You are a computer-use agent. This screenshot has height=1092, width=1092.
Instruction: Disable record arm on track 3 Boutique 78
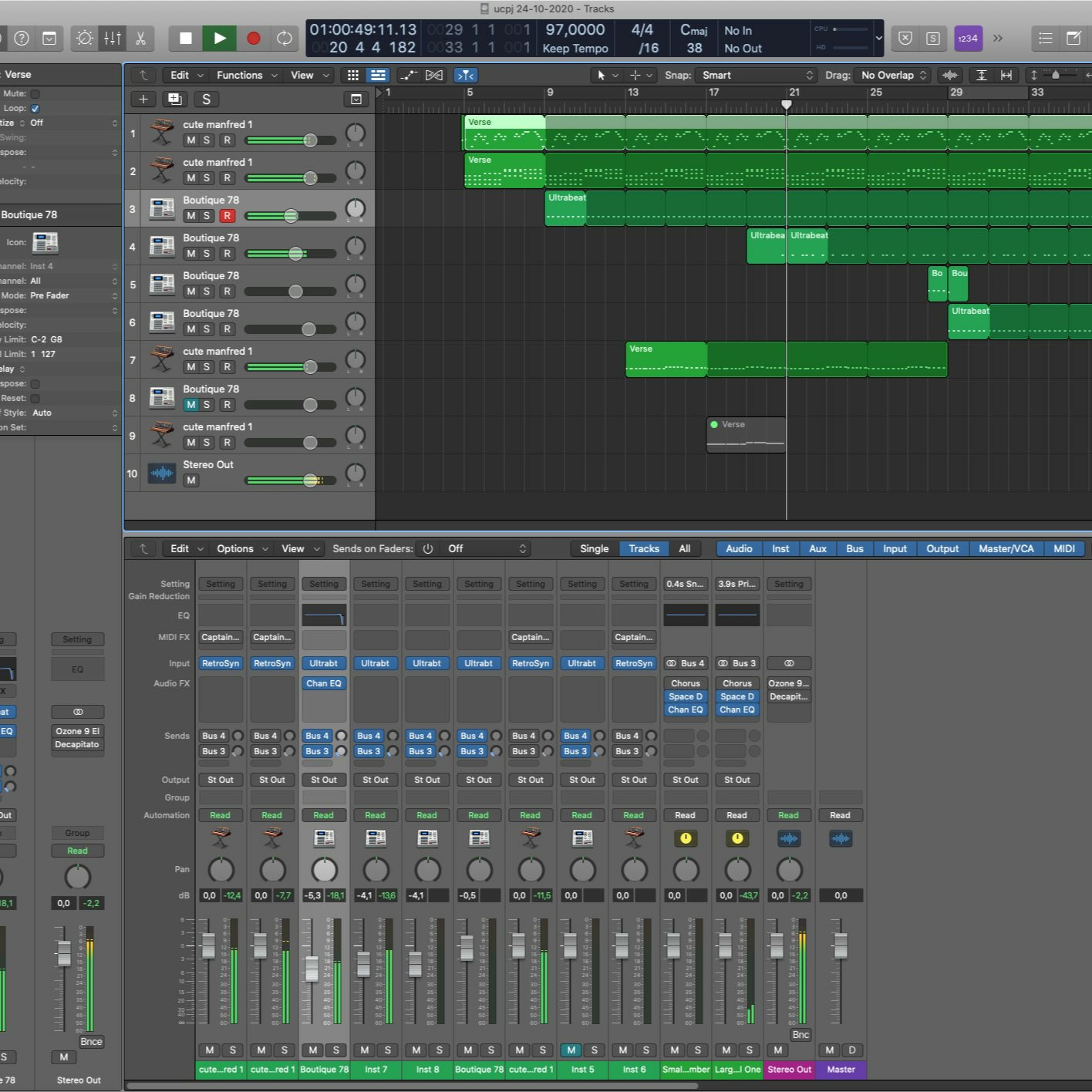pos(227,216)
